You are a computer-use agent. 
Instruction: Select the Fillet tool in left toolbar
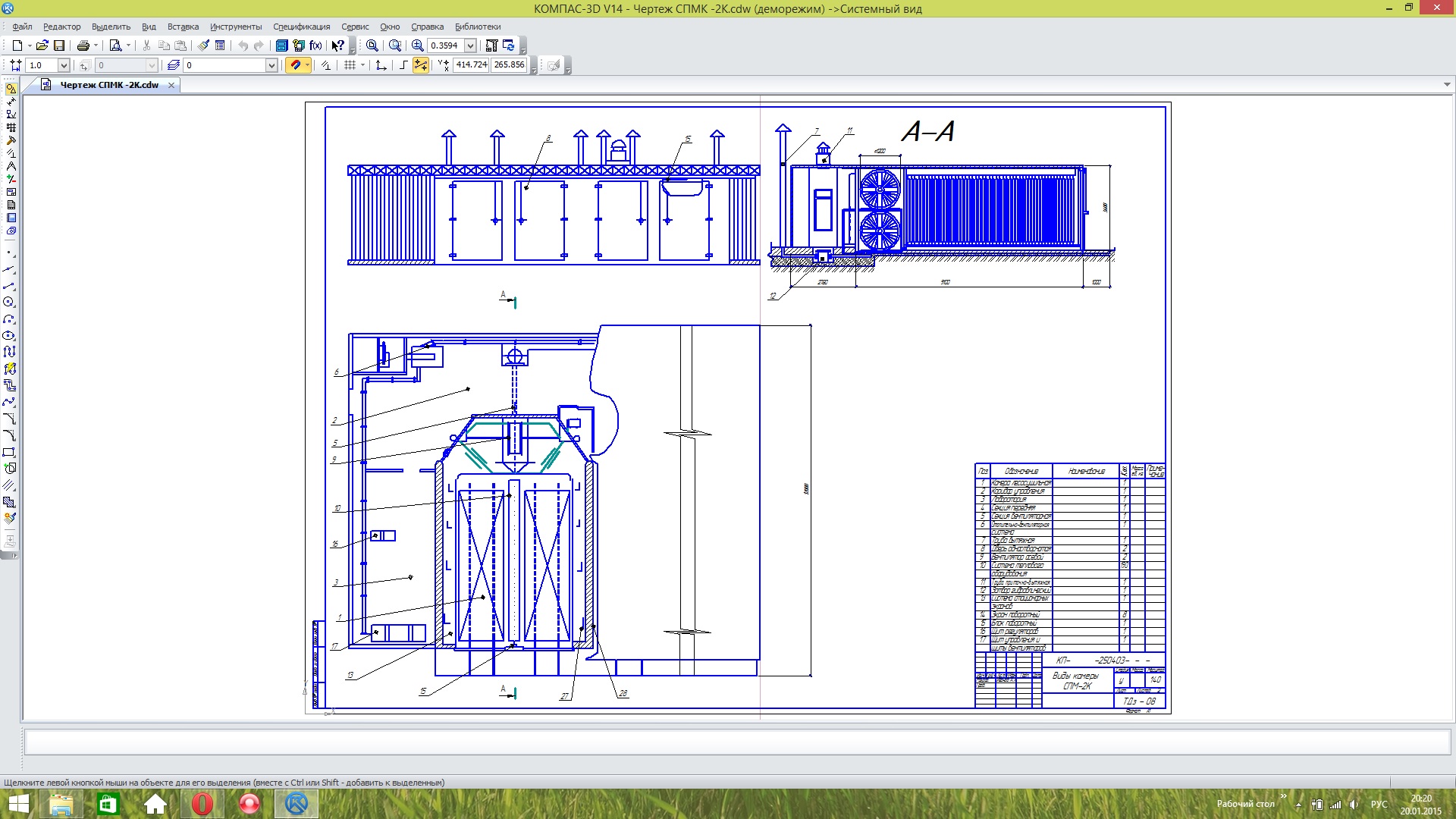[x=9, y=435]
